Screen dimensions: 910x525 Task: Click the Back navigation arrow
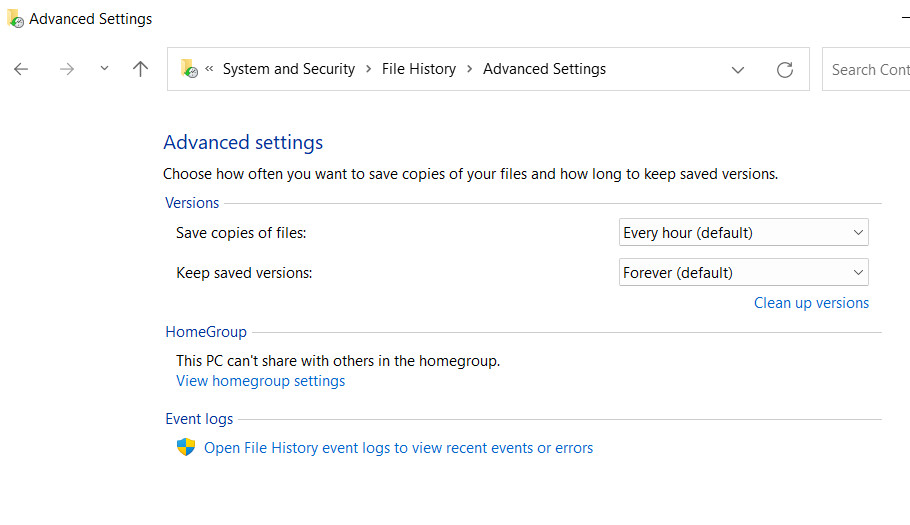[x=21, y=69]
